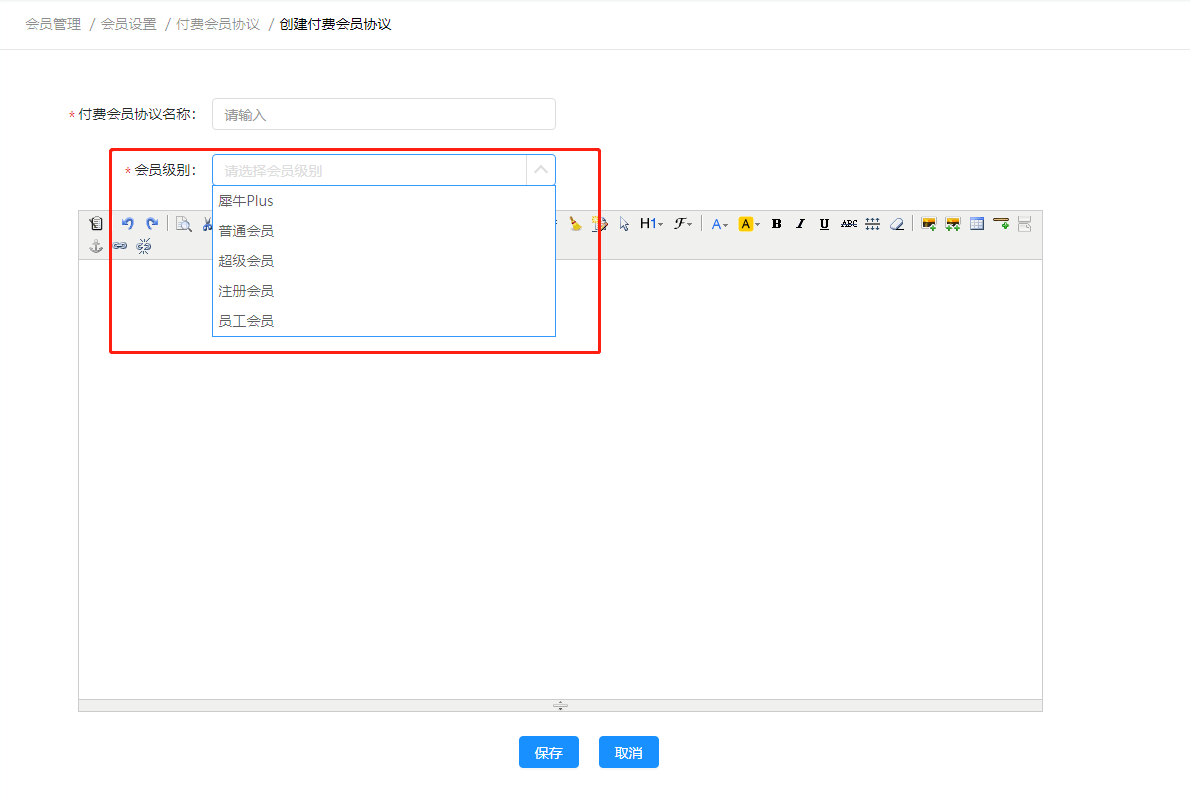Choose 超级会员 option
Image resolution: width=1190 pixels, height=804 pixels.
(x=384, y=261)
